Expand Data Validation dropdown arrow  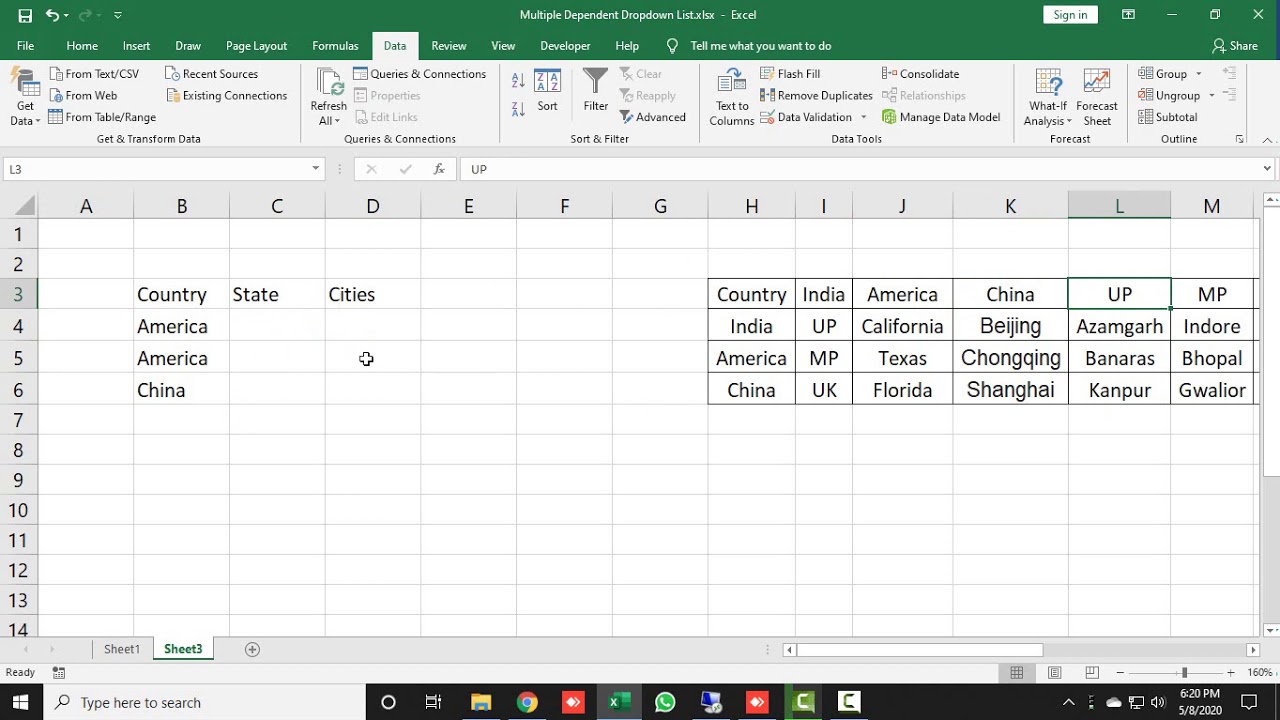[863, 117]
